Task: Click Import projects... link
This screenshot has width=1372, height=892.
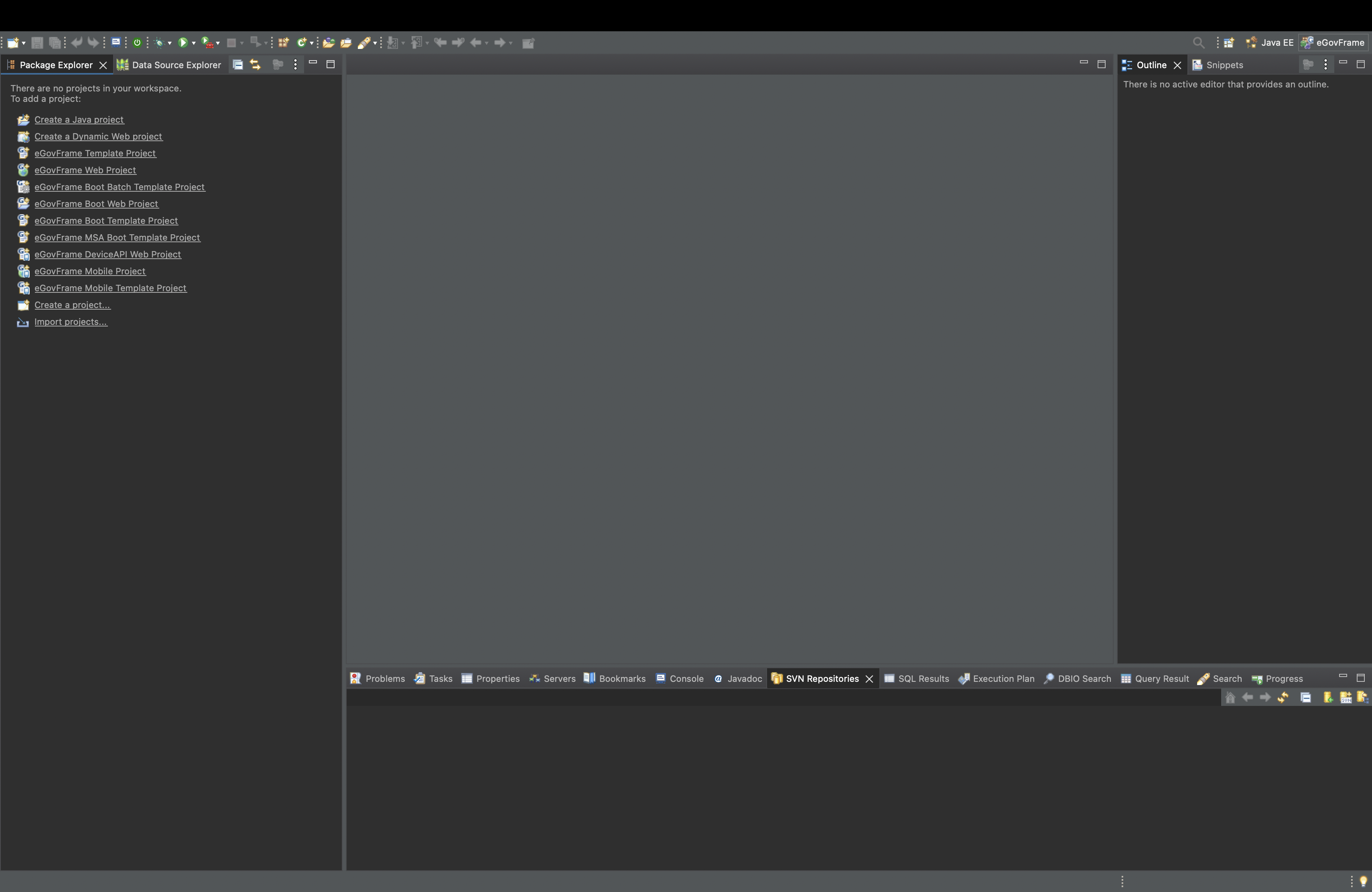Action: click(70, 322)
